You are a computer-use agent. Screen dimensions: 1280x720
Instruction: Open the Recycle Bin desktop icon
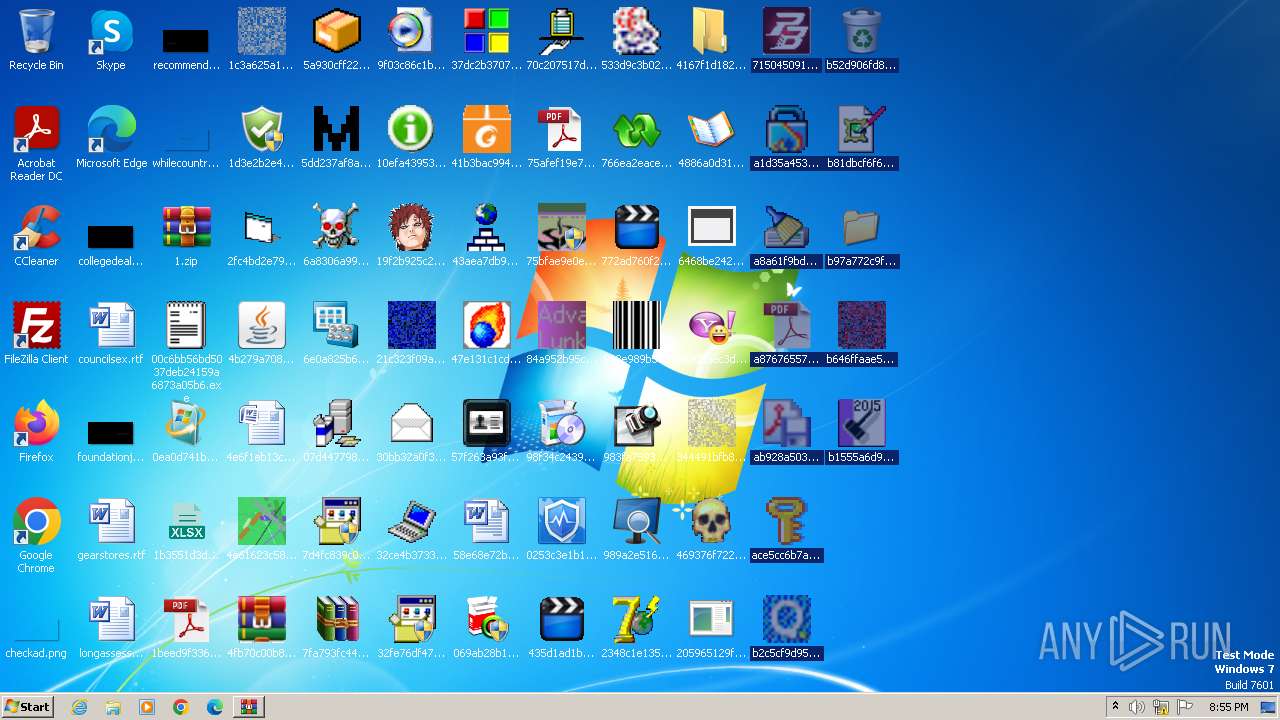coord(36,40)
